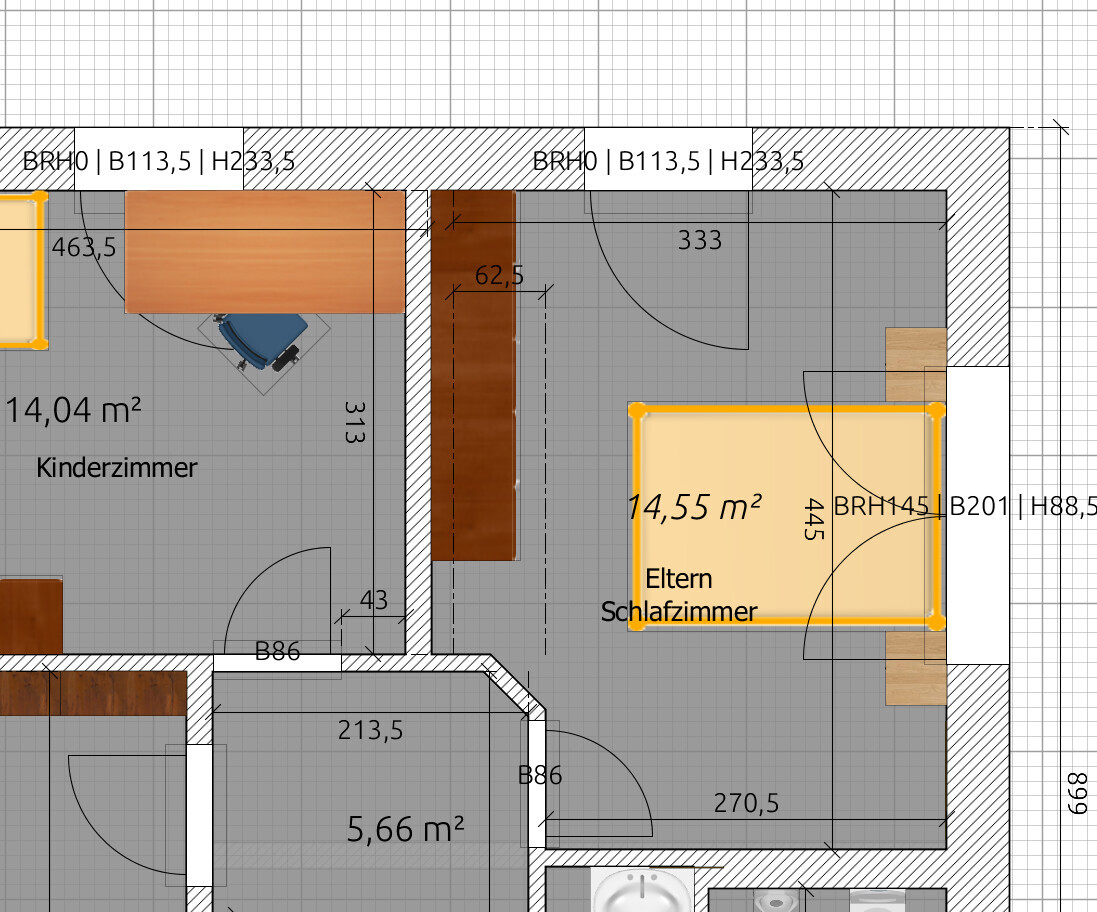Viewport: 1097px width, 912px height.
Task: Select the 333 dimension value
Action: click(x=699, y=240)
